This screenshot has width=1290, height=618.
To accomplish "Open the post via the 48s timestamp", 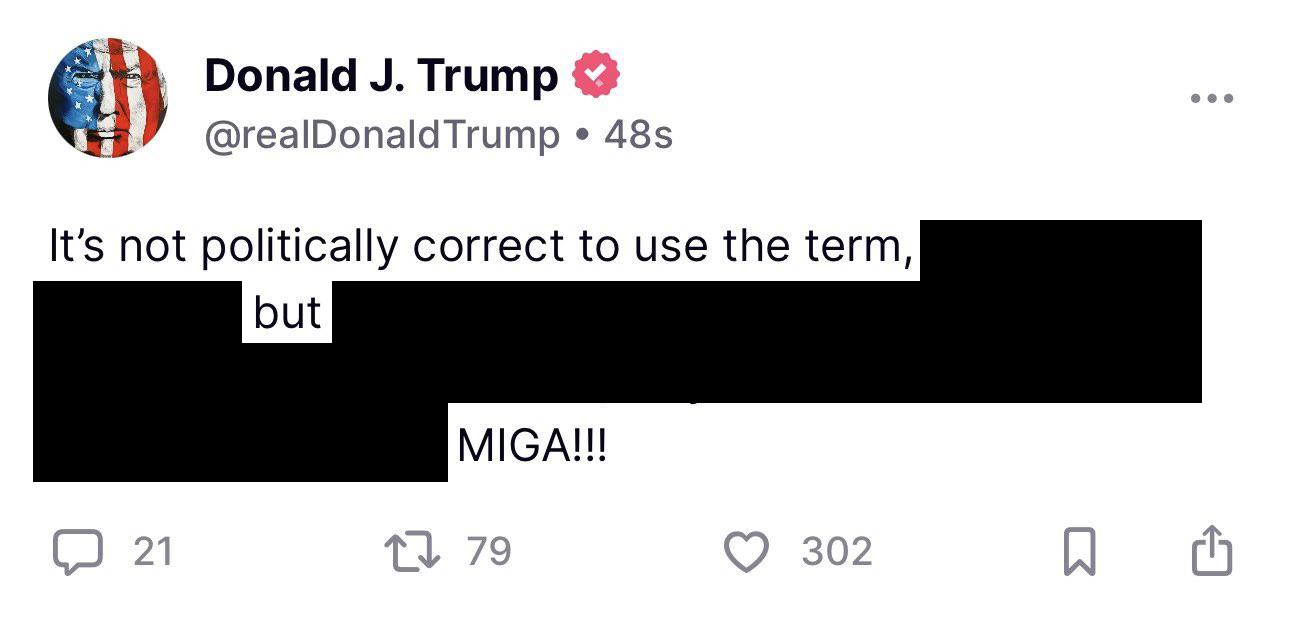I will [638, 134].
